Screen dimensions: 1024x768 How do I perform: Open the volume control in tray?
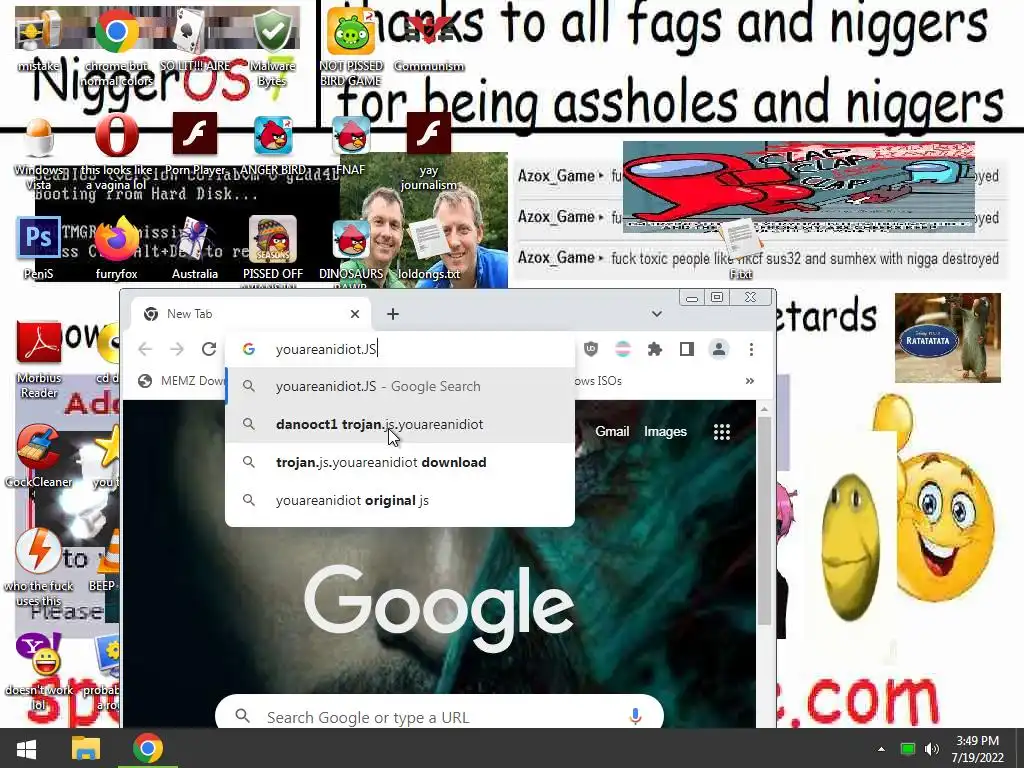pyautogui.click(x=932, y=749)
